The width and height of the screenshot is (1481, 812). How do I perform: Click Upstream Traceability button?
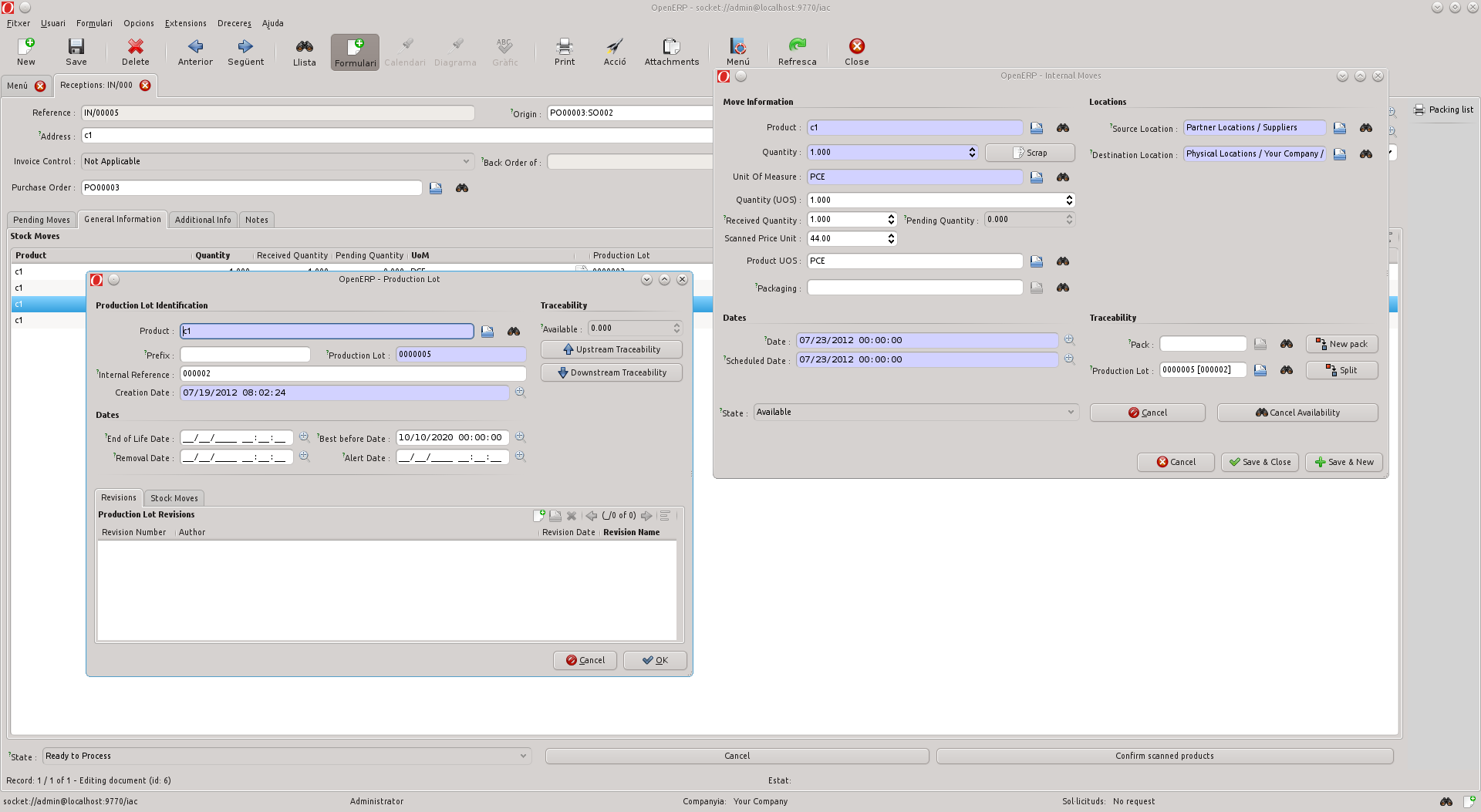612,350
